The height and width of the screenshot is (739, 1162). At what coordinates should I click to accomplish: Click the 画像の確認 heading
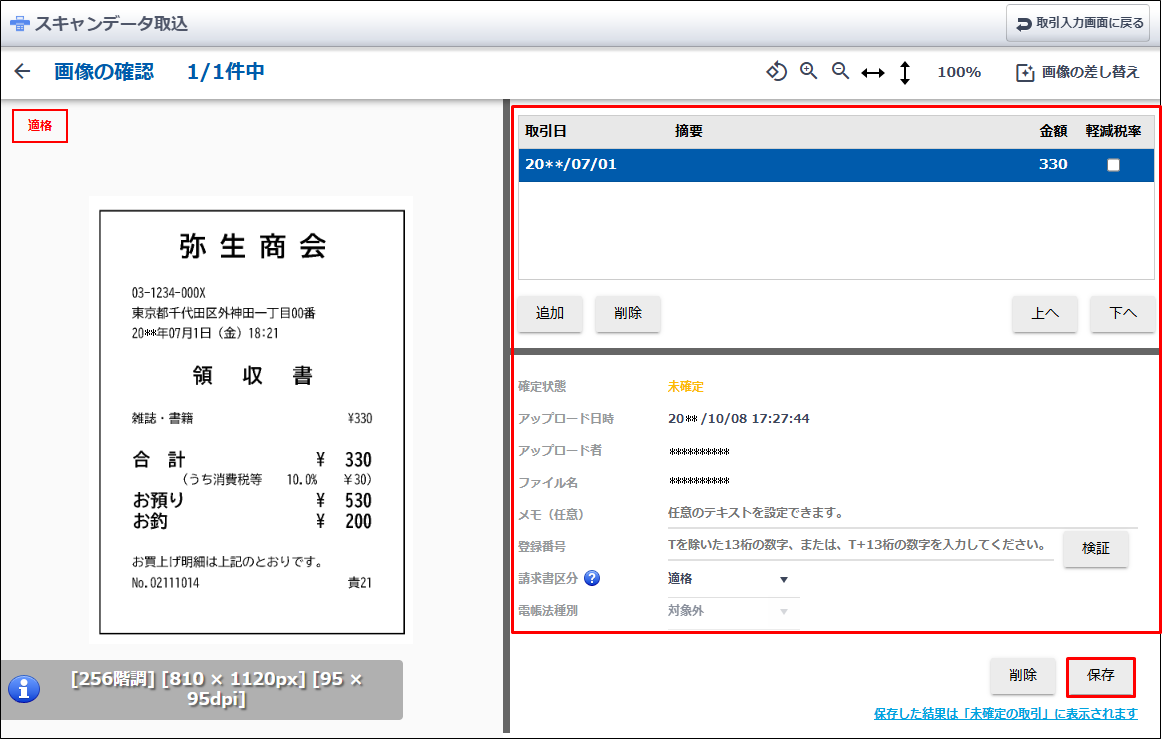pyautogui.click(x=104, y=72)
